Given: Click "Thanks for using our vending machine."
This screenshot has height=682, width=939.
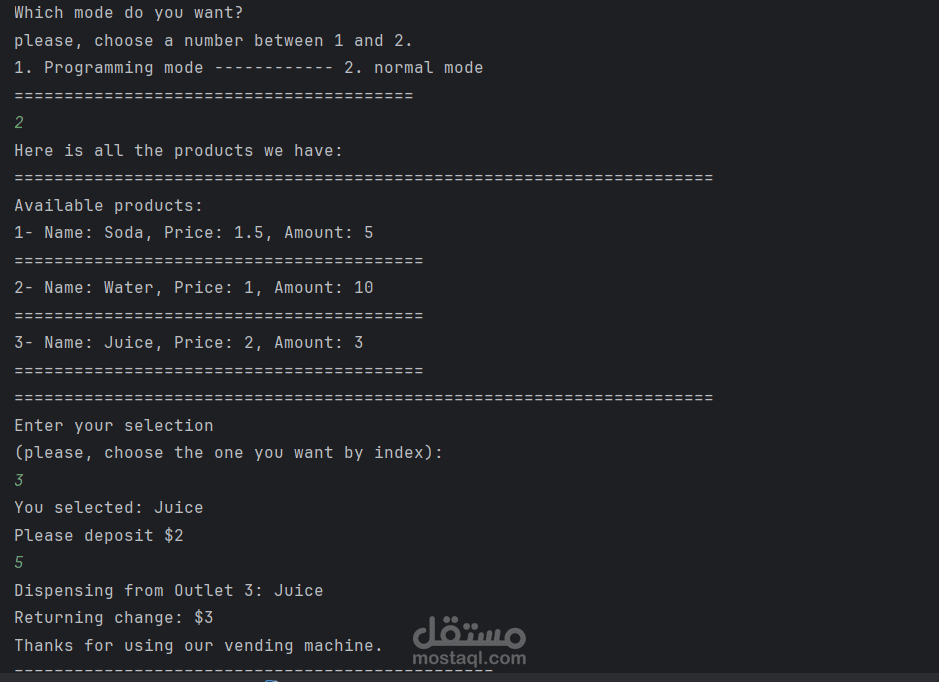Looking at the screenshot, I should (198, 646).
